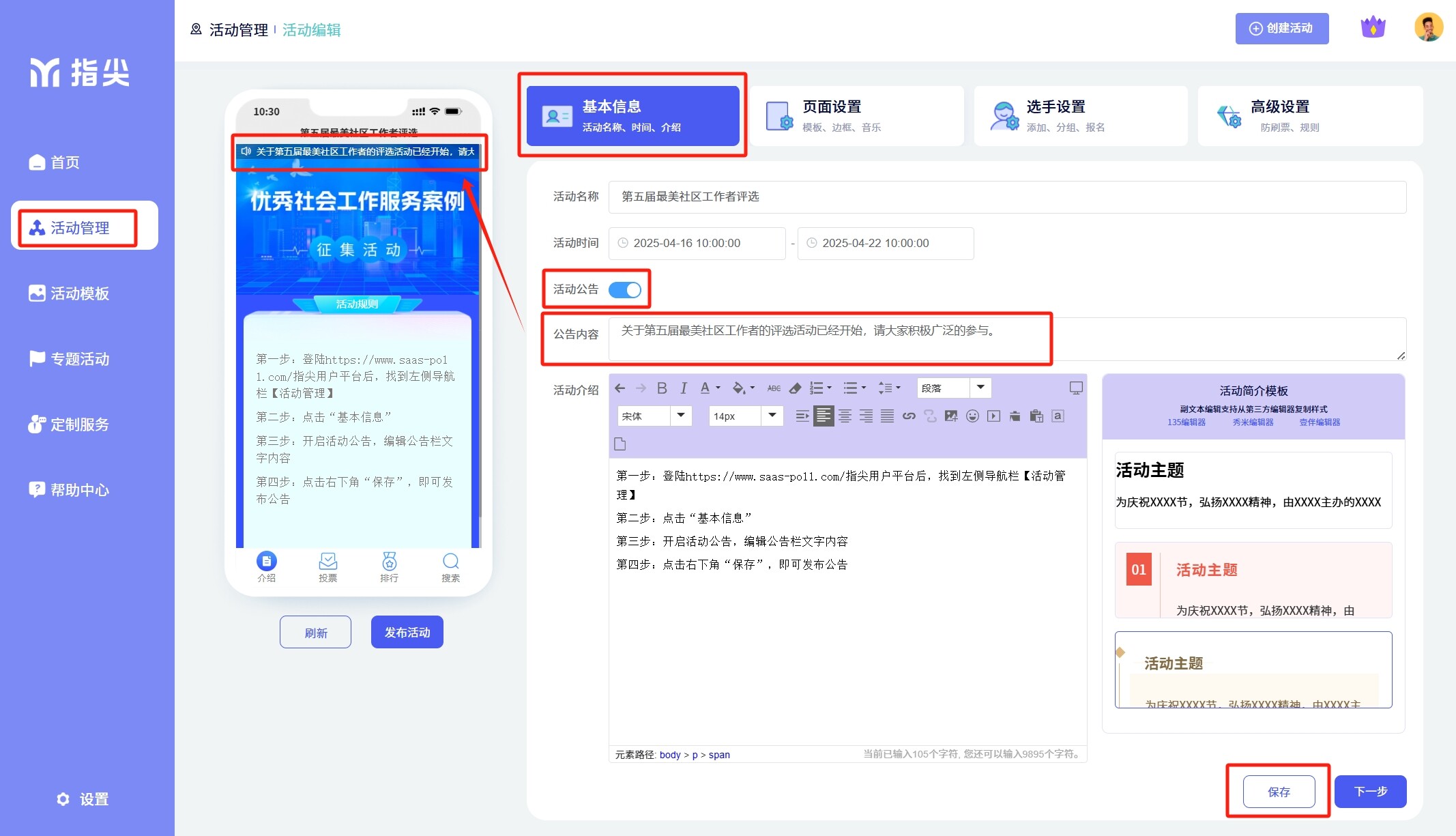Click the 刷新 preview button
Screen dimensions: 1456x836
(315, 633)
